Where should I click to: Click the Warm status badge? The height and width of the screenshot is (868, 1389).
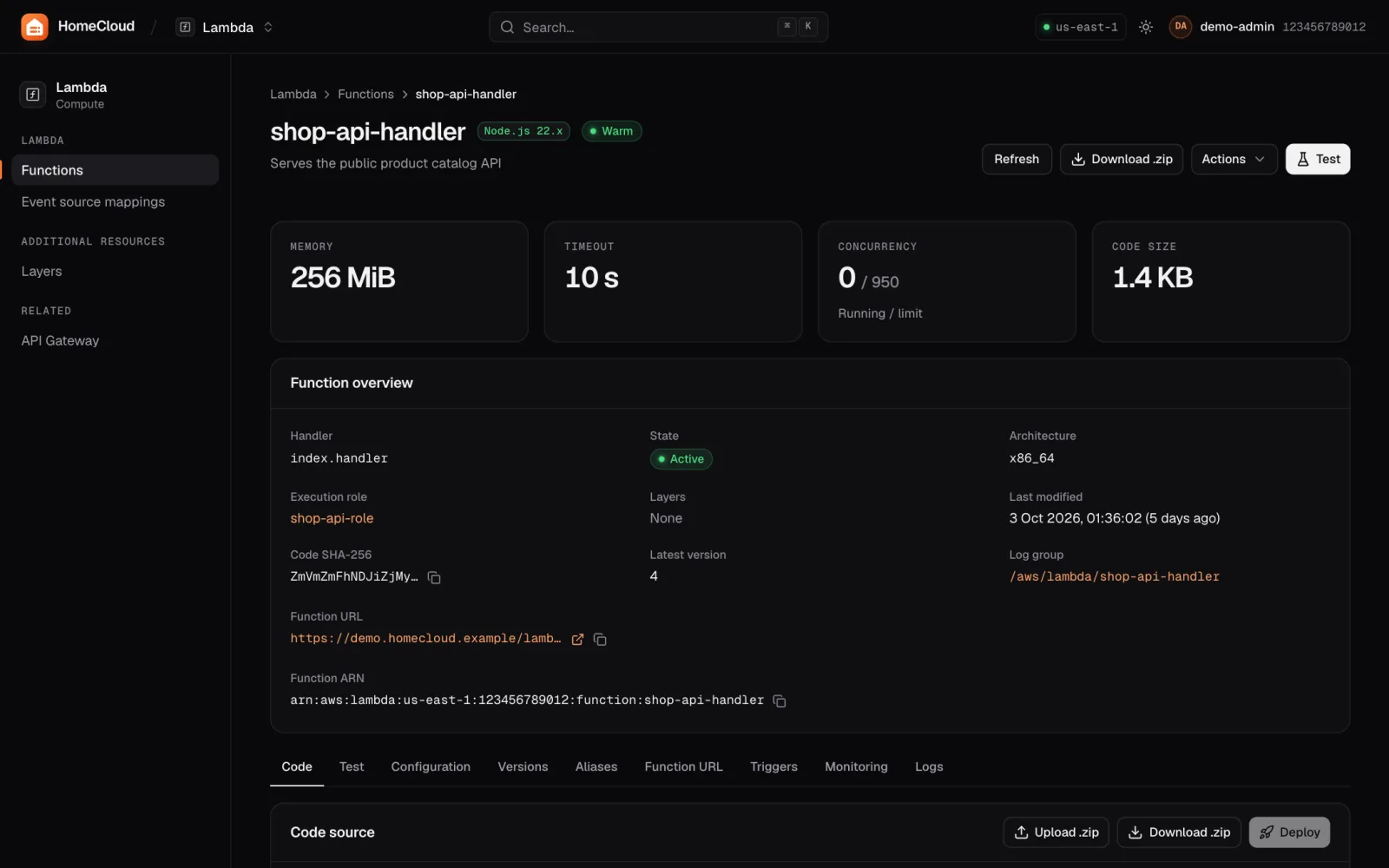pyautogui.click(x=611, y=131)
